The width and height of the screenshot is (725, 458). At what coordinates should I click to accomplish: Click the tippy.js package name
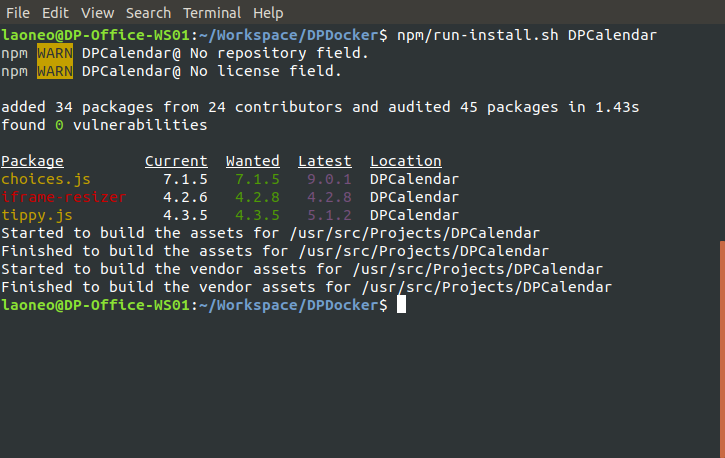[37, 215]
